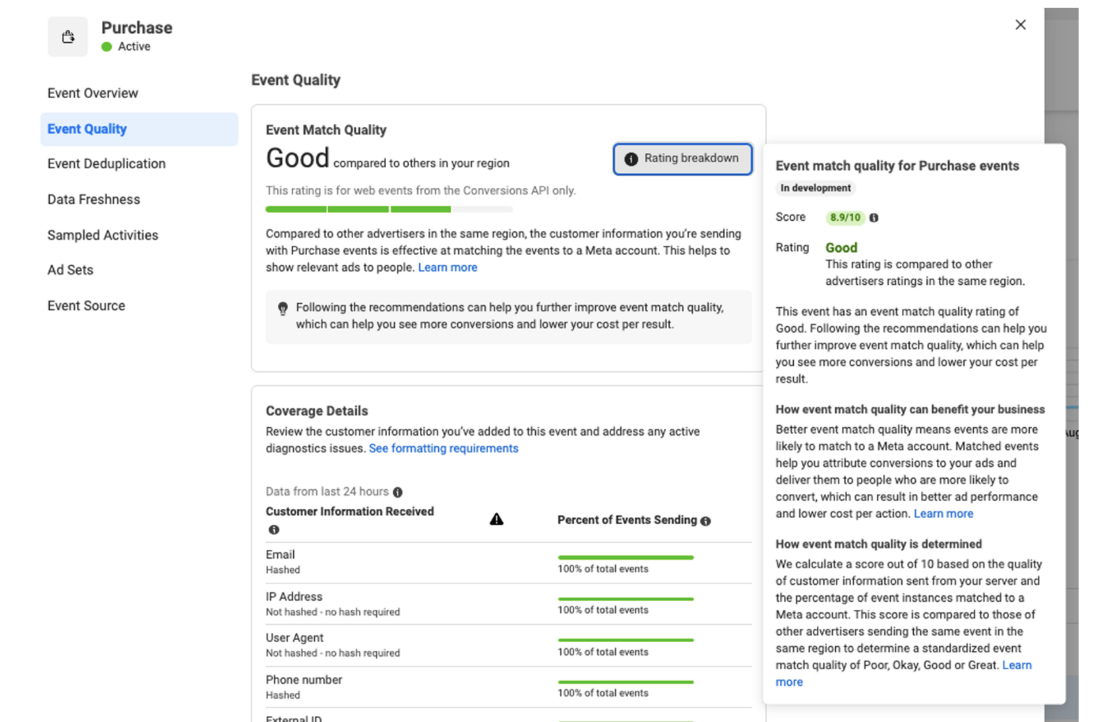Click info icon beside Percent of Events Sending

tap(705, 521)
